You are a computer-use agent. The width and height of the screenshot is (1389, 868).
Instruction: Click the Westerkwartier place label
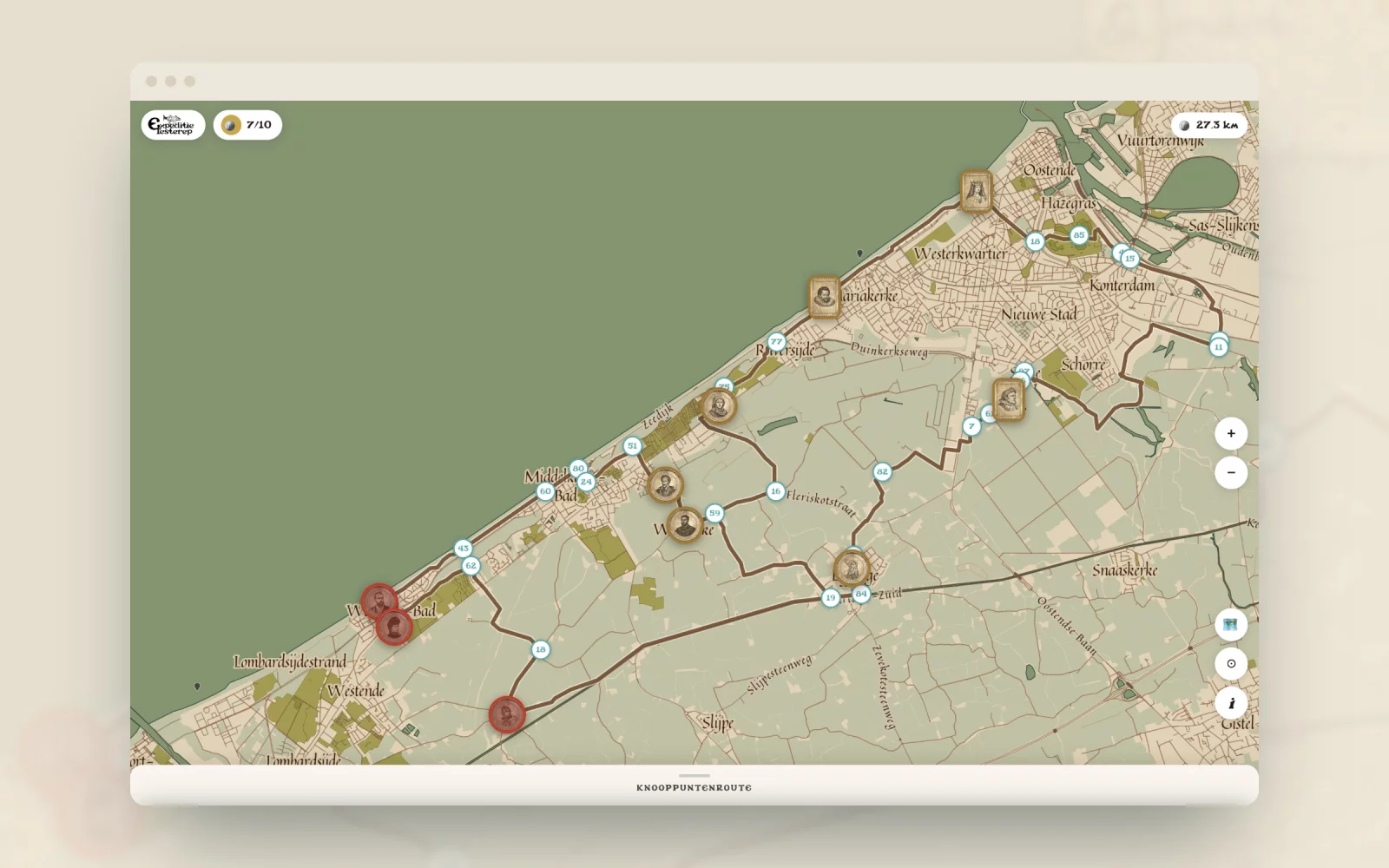coord(960,254)
